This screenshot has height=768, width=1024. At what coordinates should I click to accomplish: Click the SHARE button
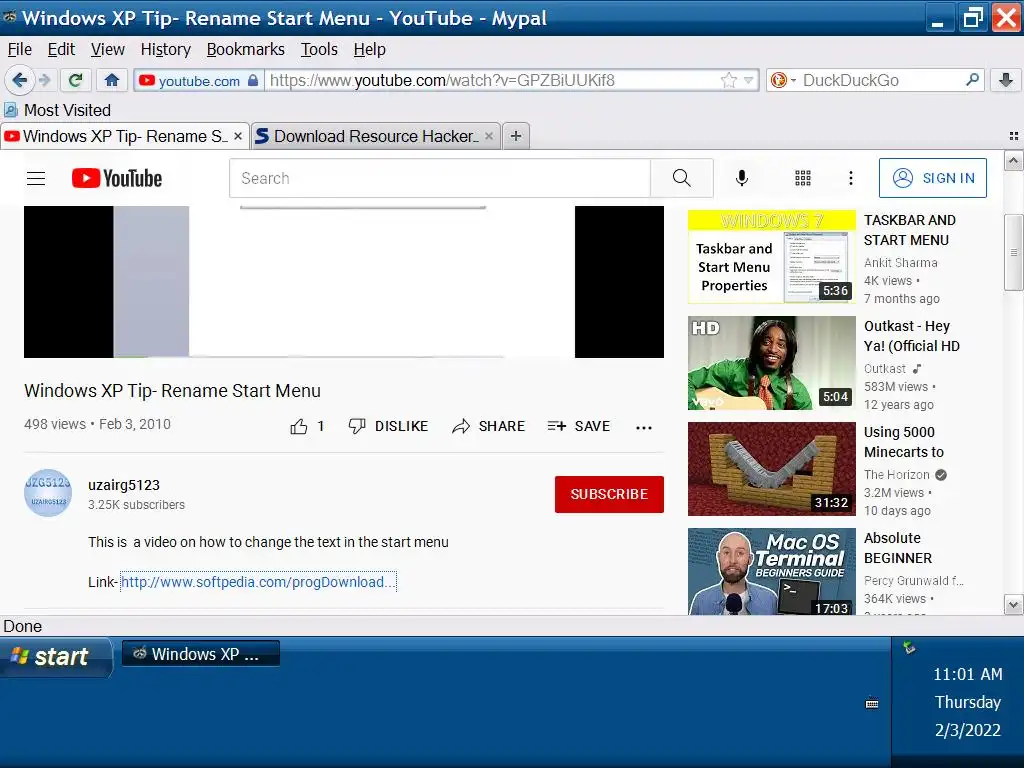(488, 426)
